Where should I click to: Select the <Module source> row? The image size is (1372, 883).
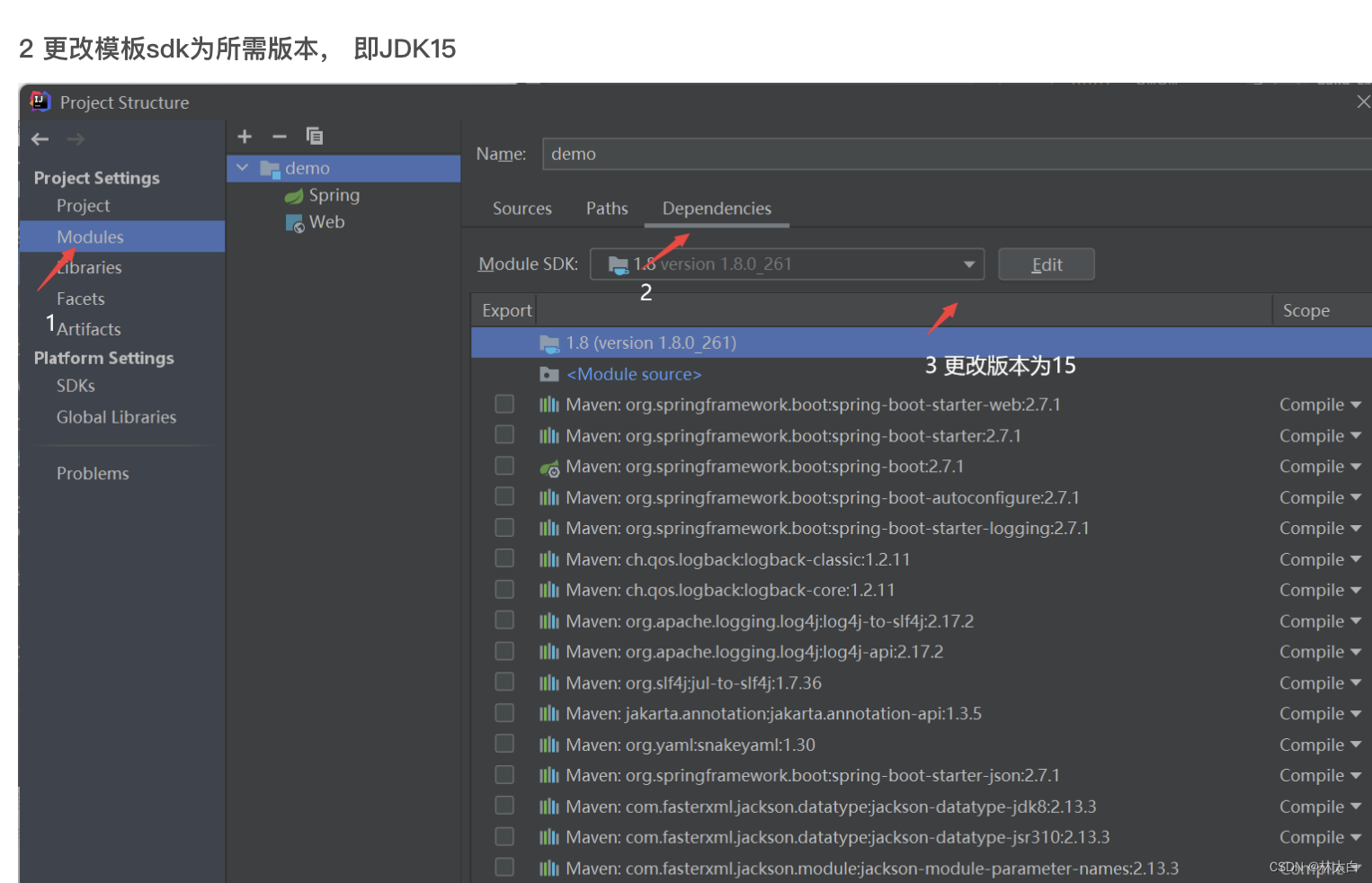(x=922, y=374)
